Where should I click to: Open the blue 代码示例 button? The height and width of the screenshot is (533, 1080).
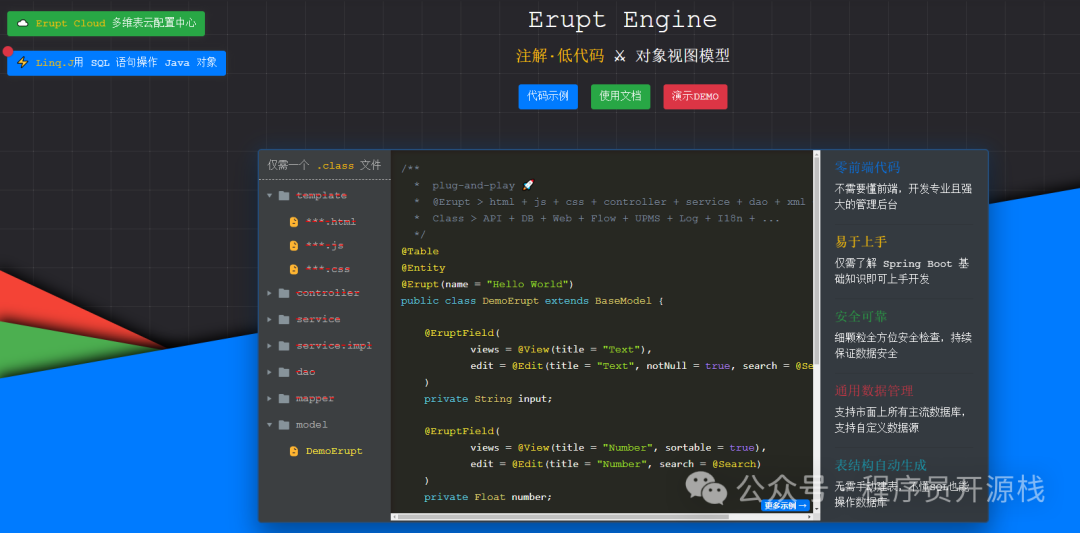[x=548, y=97]
